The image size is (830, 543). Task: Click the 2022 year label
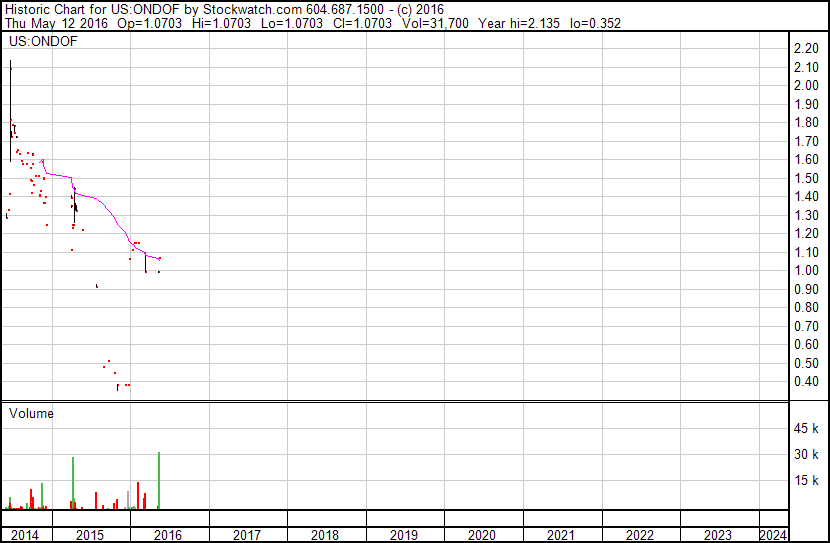click(x=640, y=535)
